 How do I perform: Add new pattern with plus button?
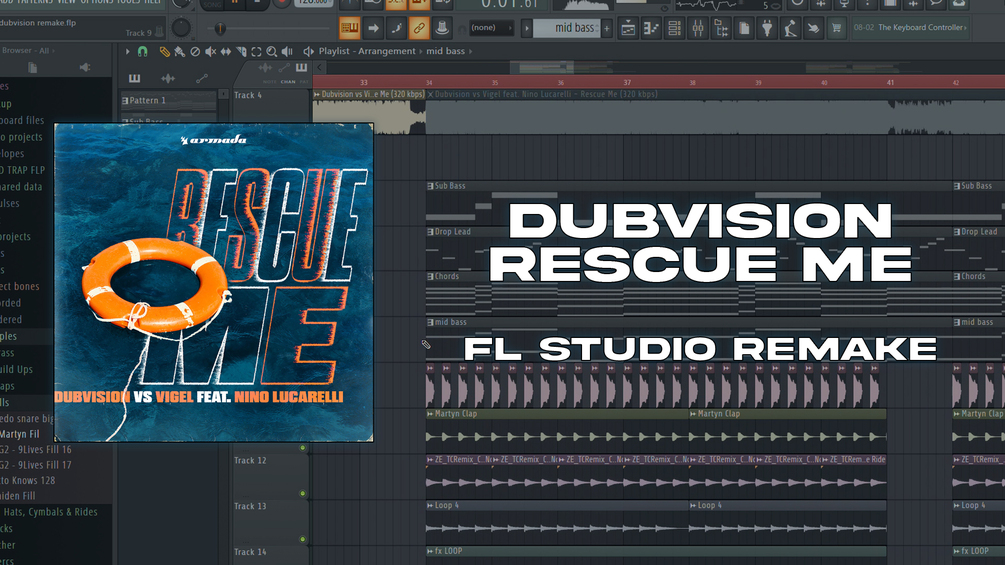point(606,28)
